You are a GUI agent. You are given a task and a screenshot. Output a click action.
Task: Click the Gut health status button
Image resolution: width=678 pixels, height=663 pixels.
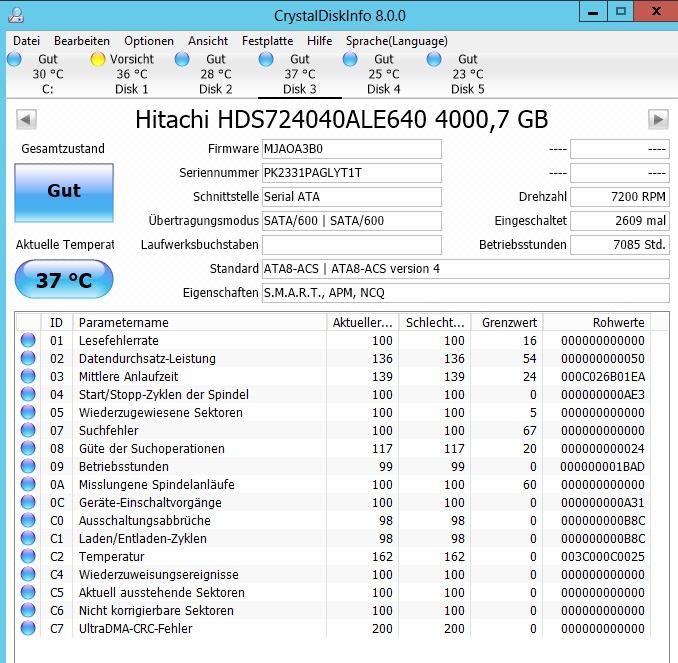[x=64, y=192]
